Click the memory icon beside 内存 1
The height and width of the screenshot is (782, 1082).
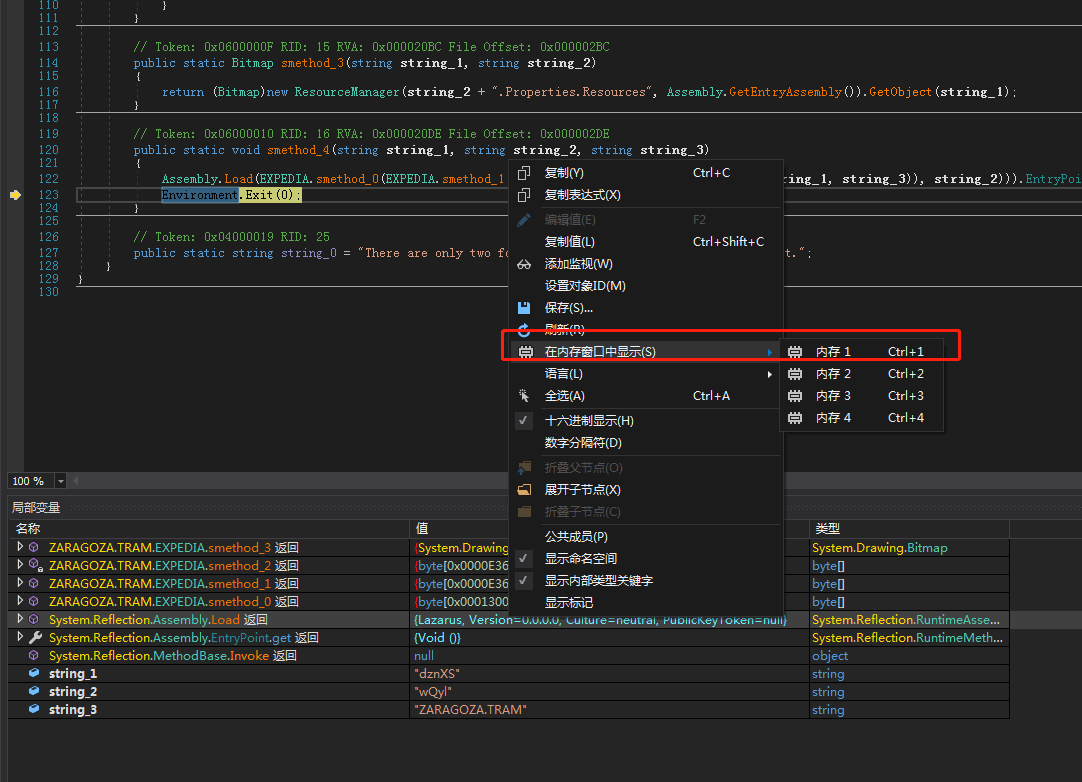pyautogui.click(x=795, y=352)
